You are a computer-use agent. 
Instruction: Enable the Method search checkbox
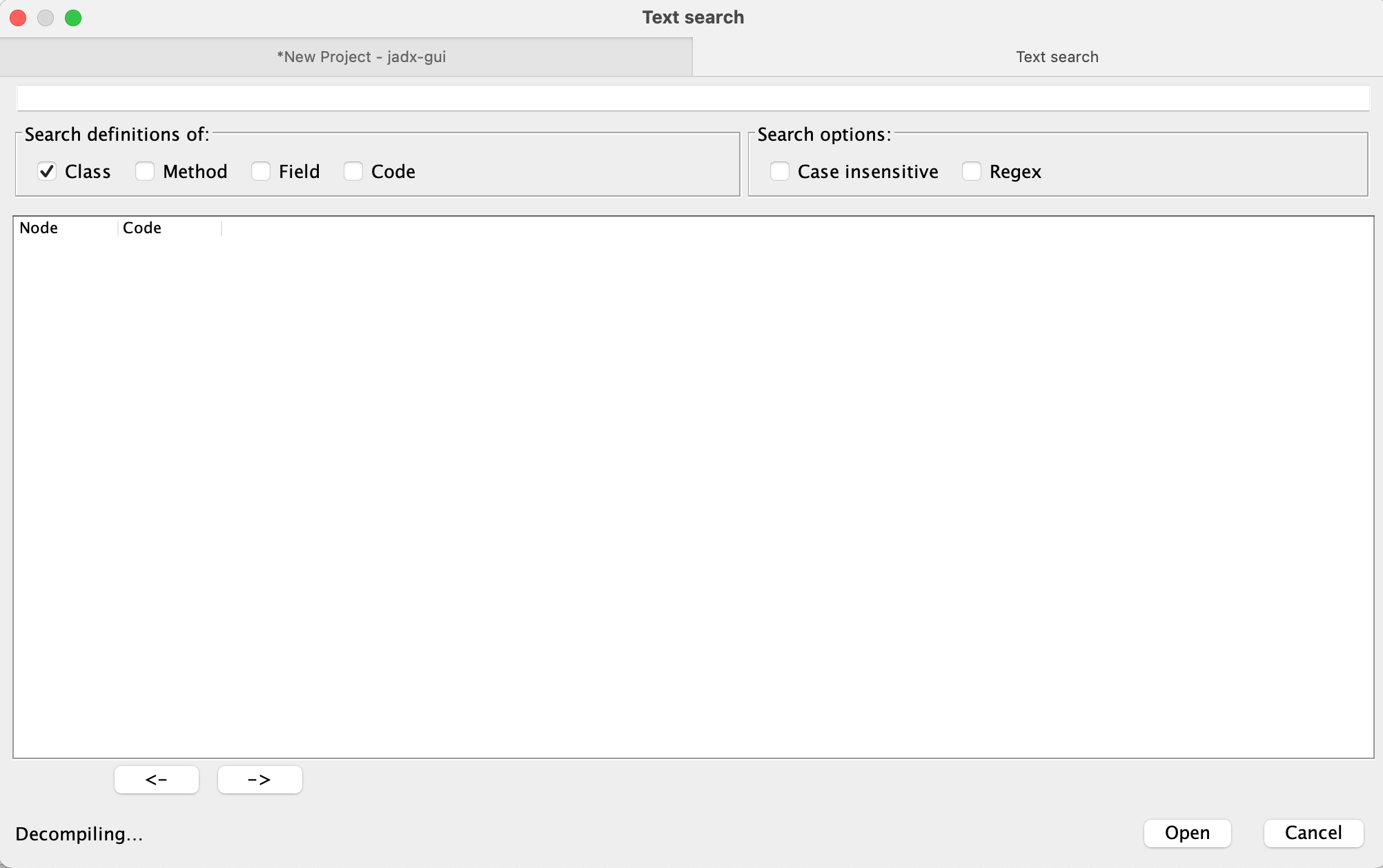pos(145,171)
